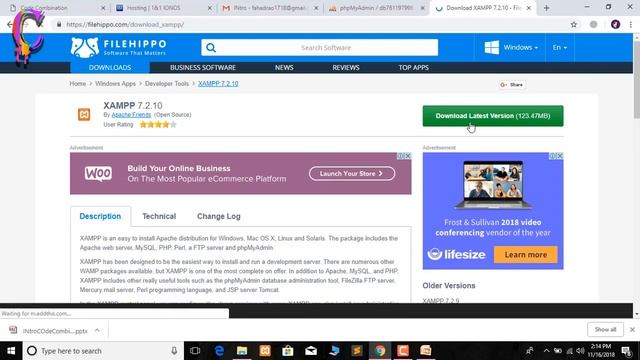Screen dimensions: 640x360
Task: Switch to the Technical tab
Action: pyautogui.click(x=159, y=216)
